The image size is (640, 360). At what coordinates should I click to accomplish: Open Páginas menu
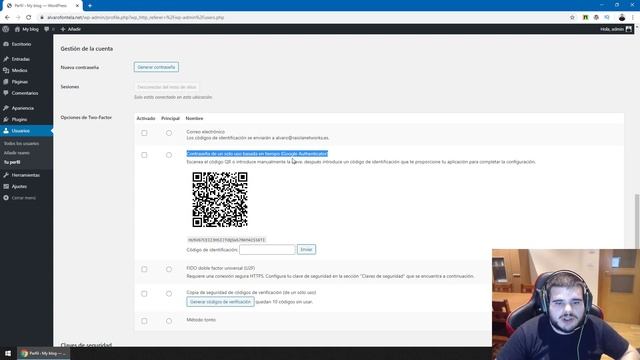pyautogui.click(x=20, y=82)
